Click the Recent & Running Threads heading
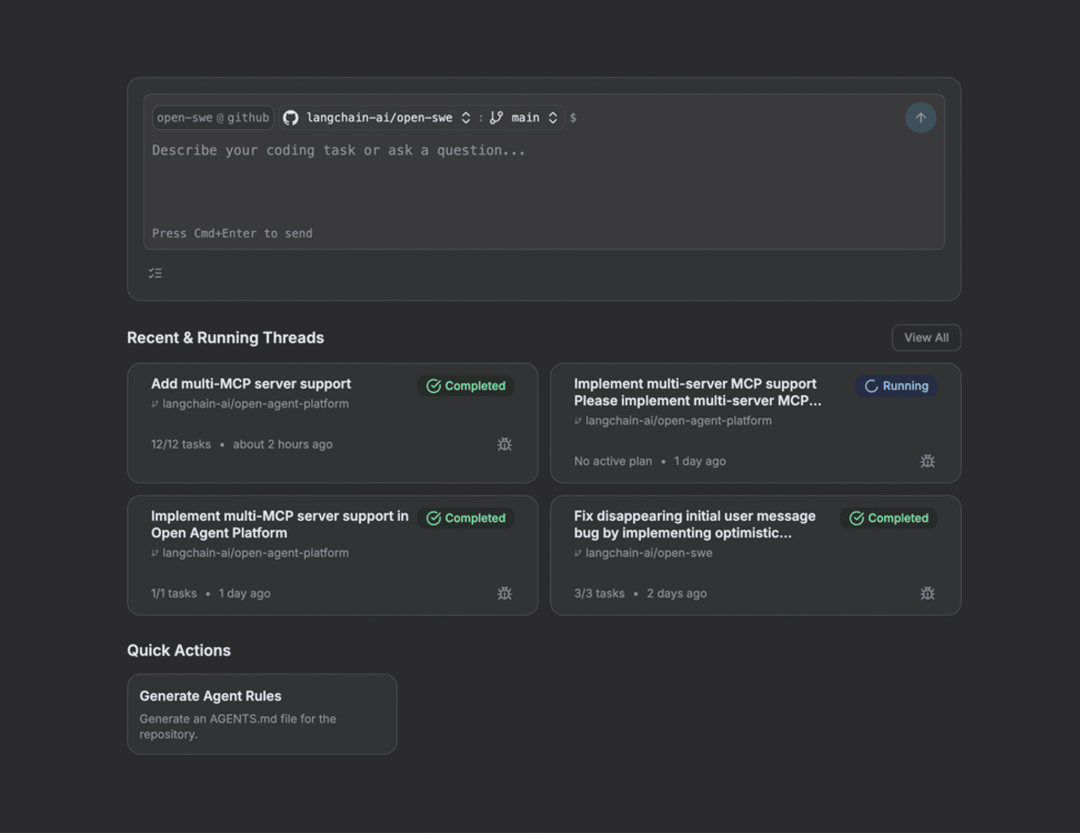This screenshot has width=1080, height=833. point(225,338)
